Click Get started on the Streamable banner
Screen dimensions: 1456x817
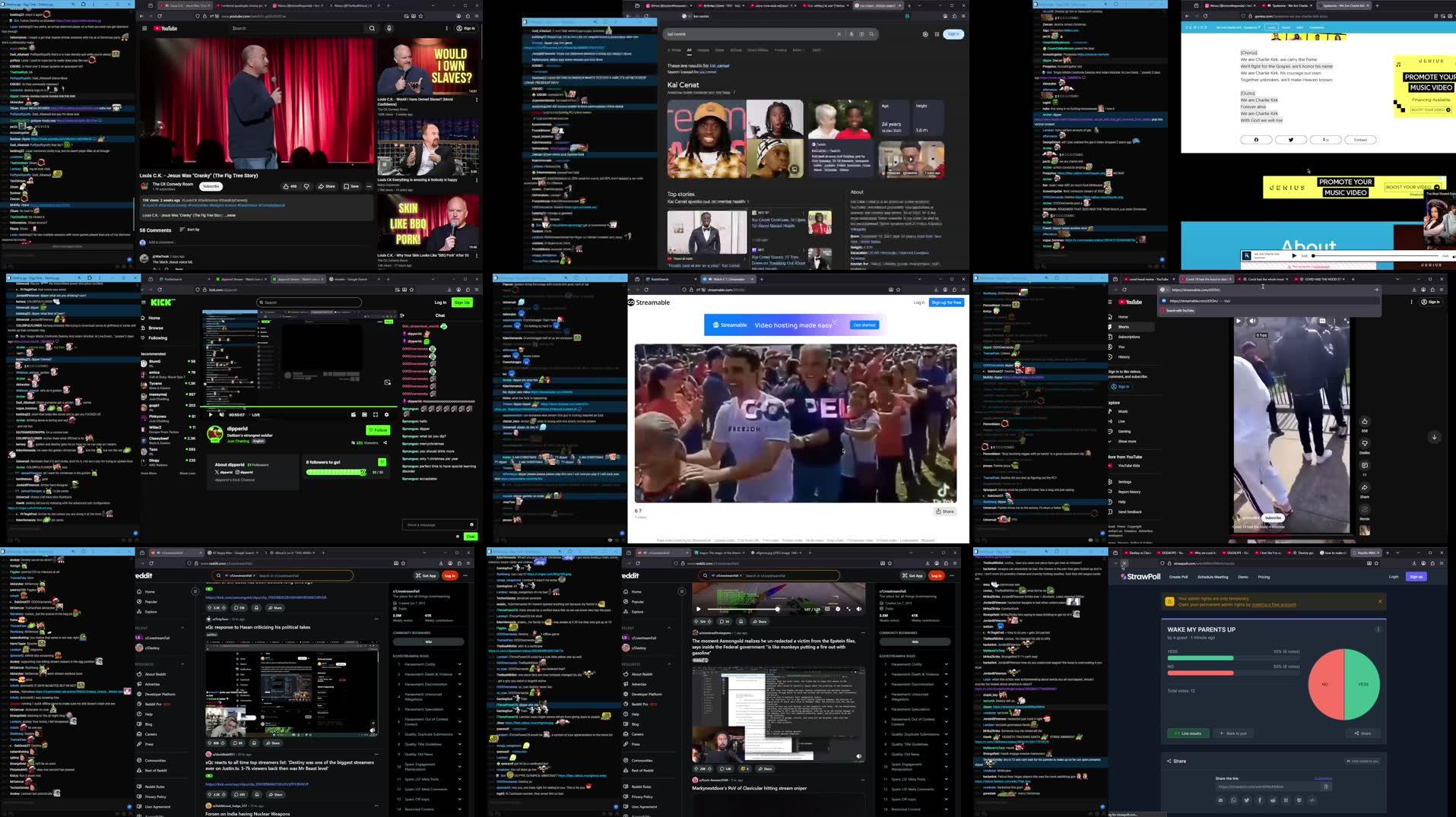point(864,325)
